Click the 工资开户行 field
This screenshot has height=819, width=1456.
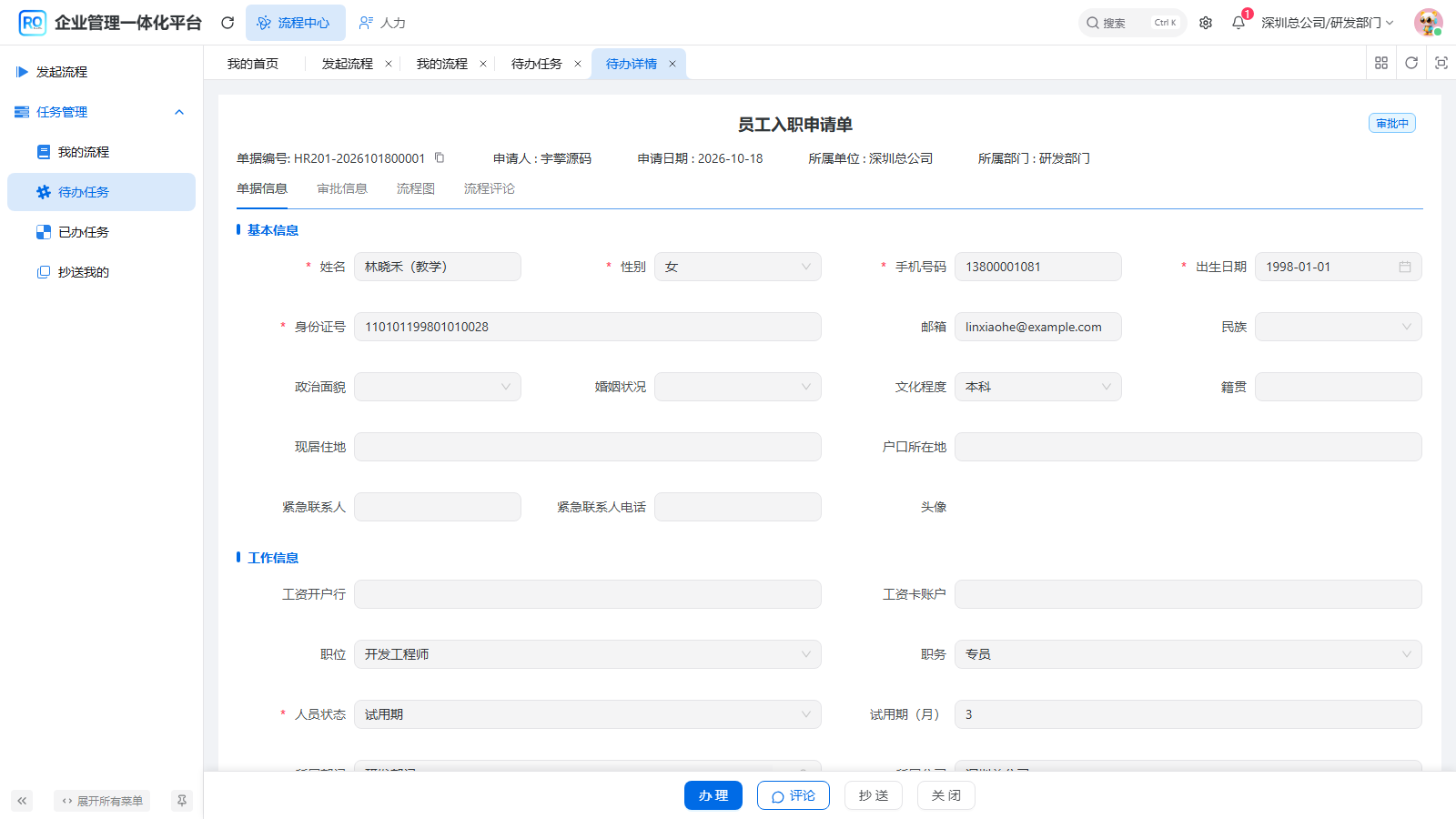588,594
